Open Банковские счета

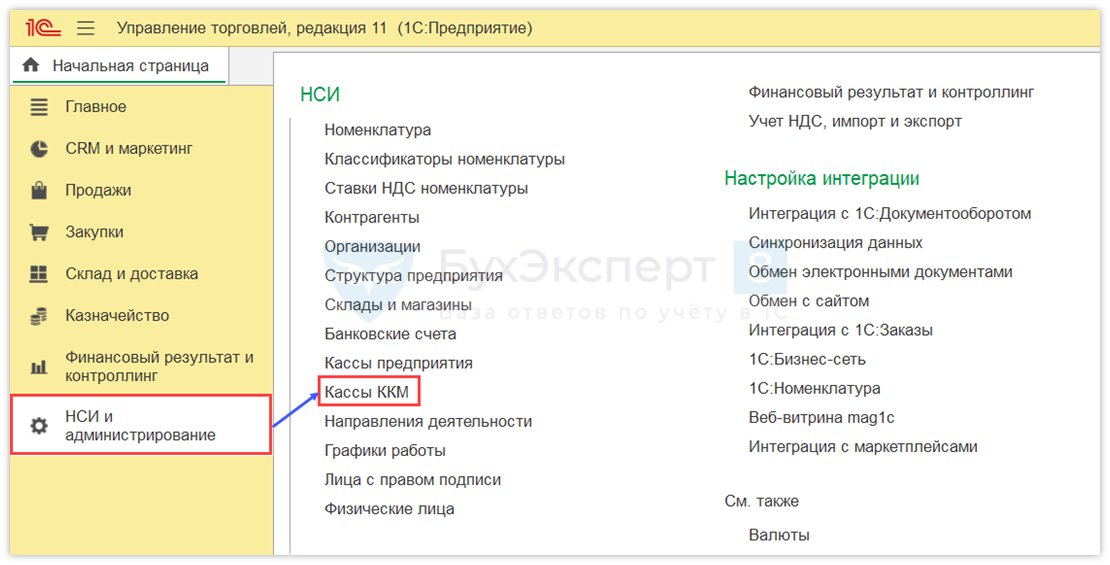(390, 333)
